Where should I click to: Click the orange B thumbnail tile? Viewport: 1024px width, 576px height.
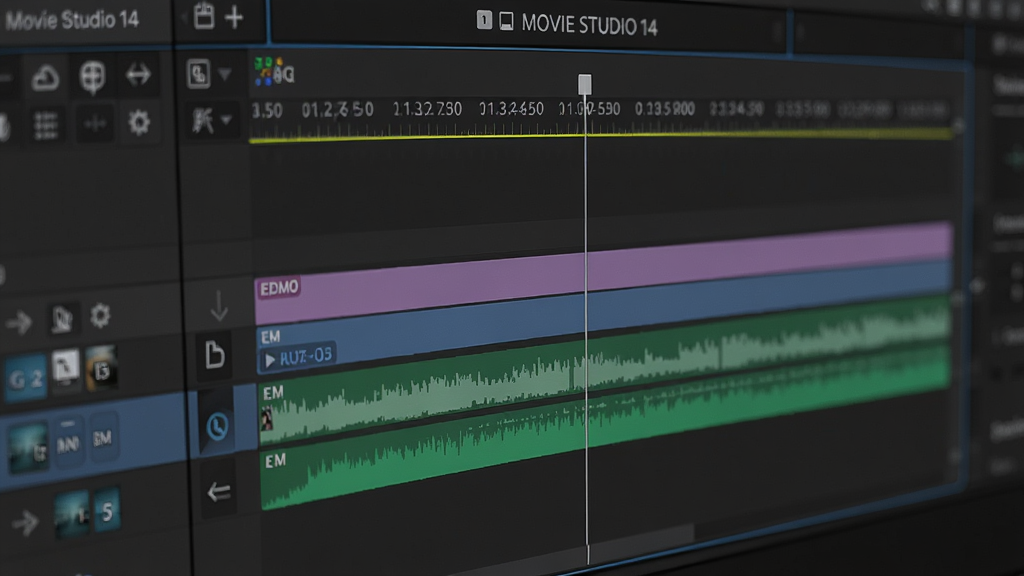tap(101, 370)
